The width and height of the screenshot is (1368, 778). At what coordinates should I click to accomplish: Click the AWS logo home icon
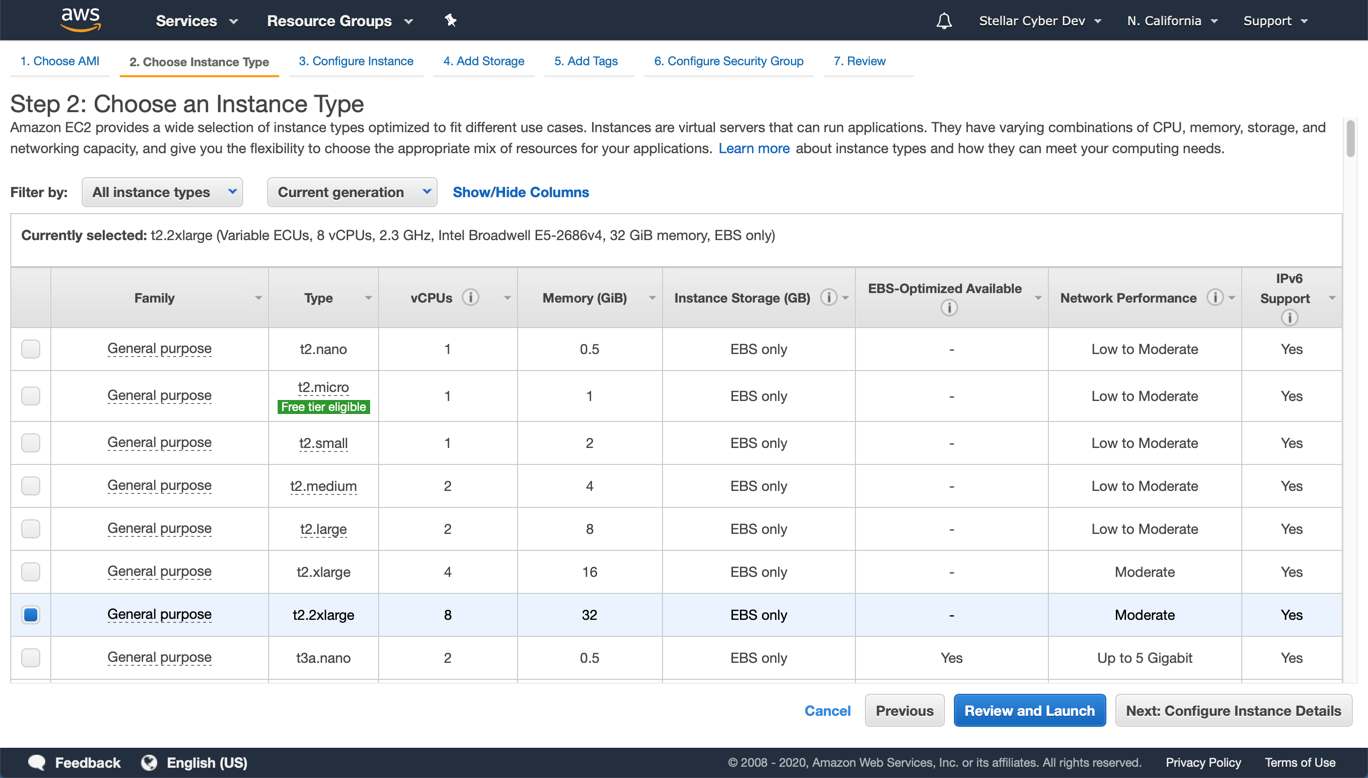pos(81,20)
